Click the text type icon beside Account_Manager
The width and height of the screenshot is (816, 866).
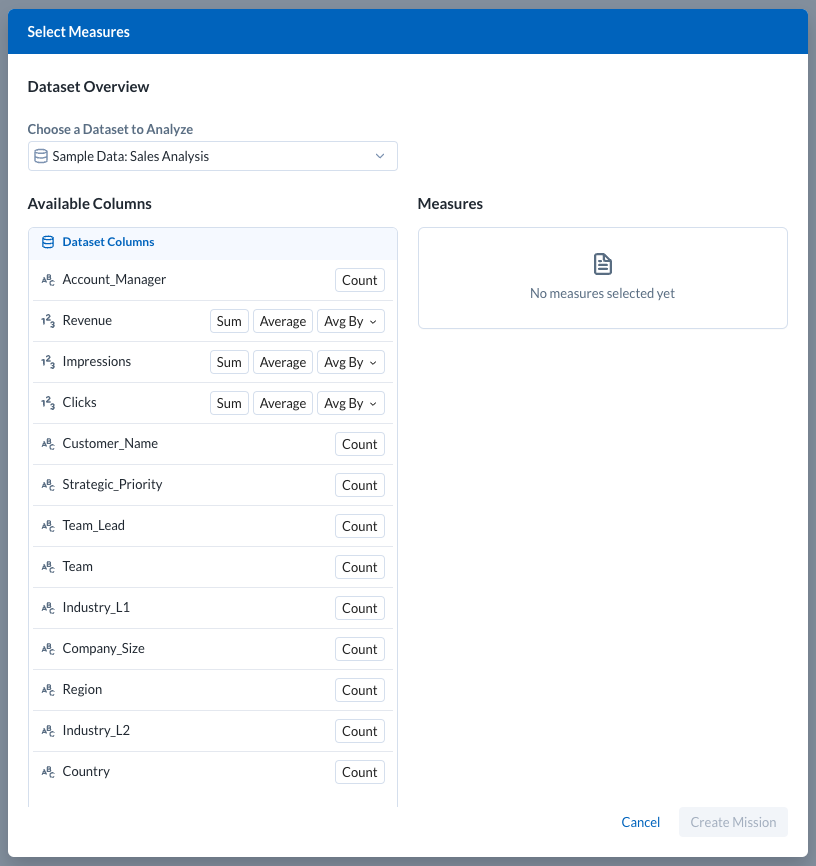(x=48, y=280)
